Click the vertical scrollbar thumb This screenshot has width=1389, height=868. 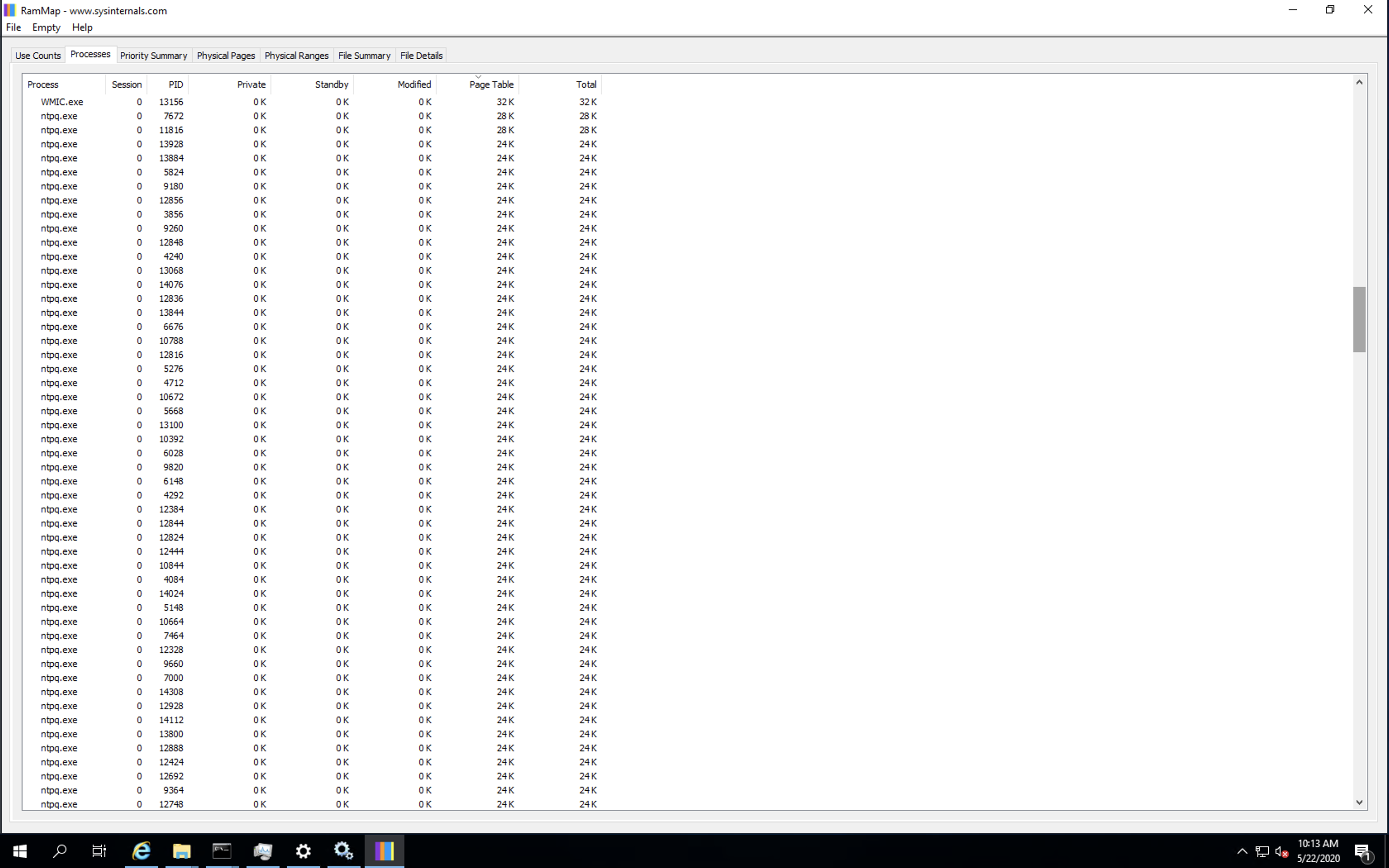point(1358,319)
